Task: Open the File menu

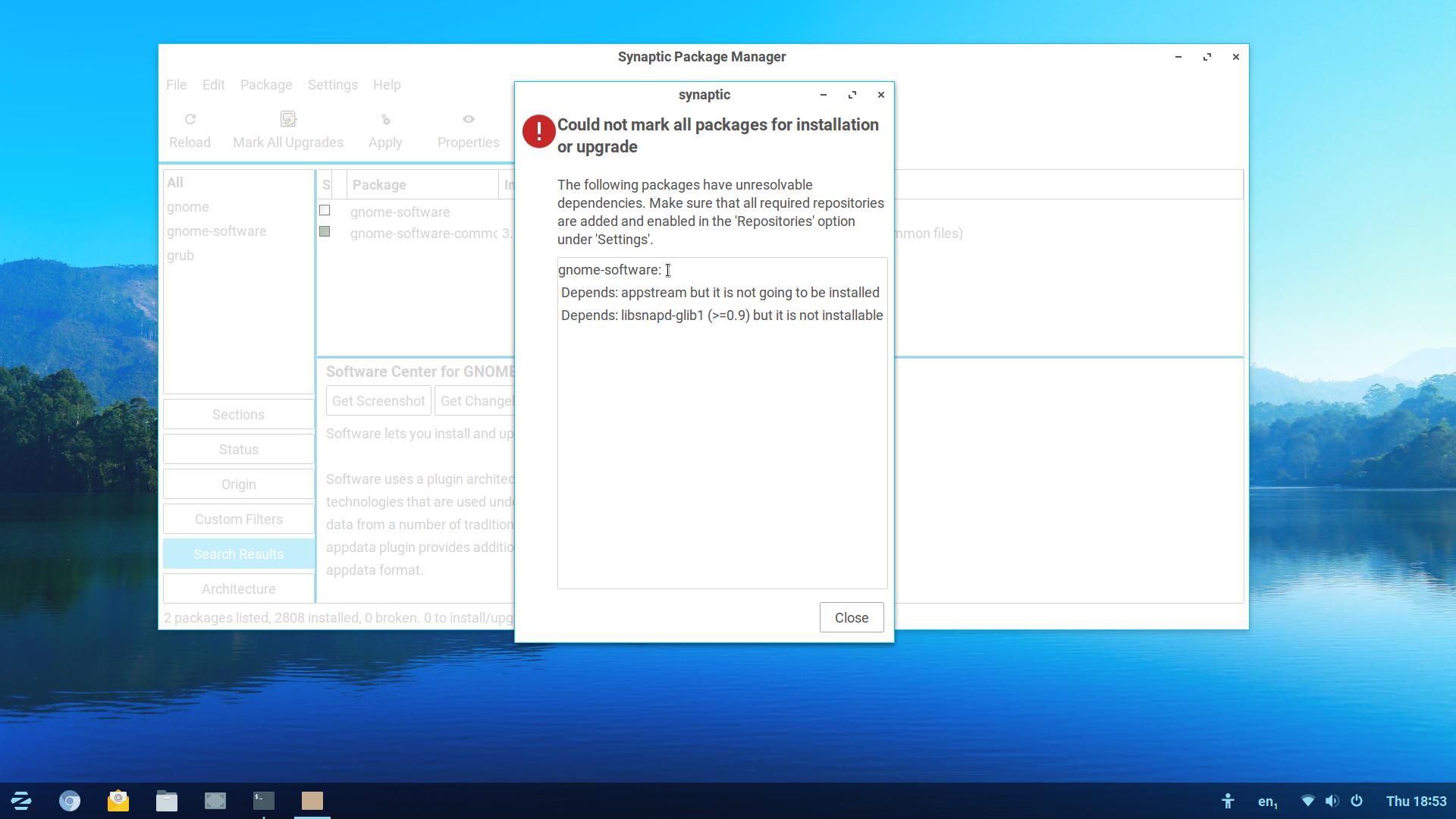Action: 176,85
